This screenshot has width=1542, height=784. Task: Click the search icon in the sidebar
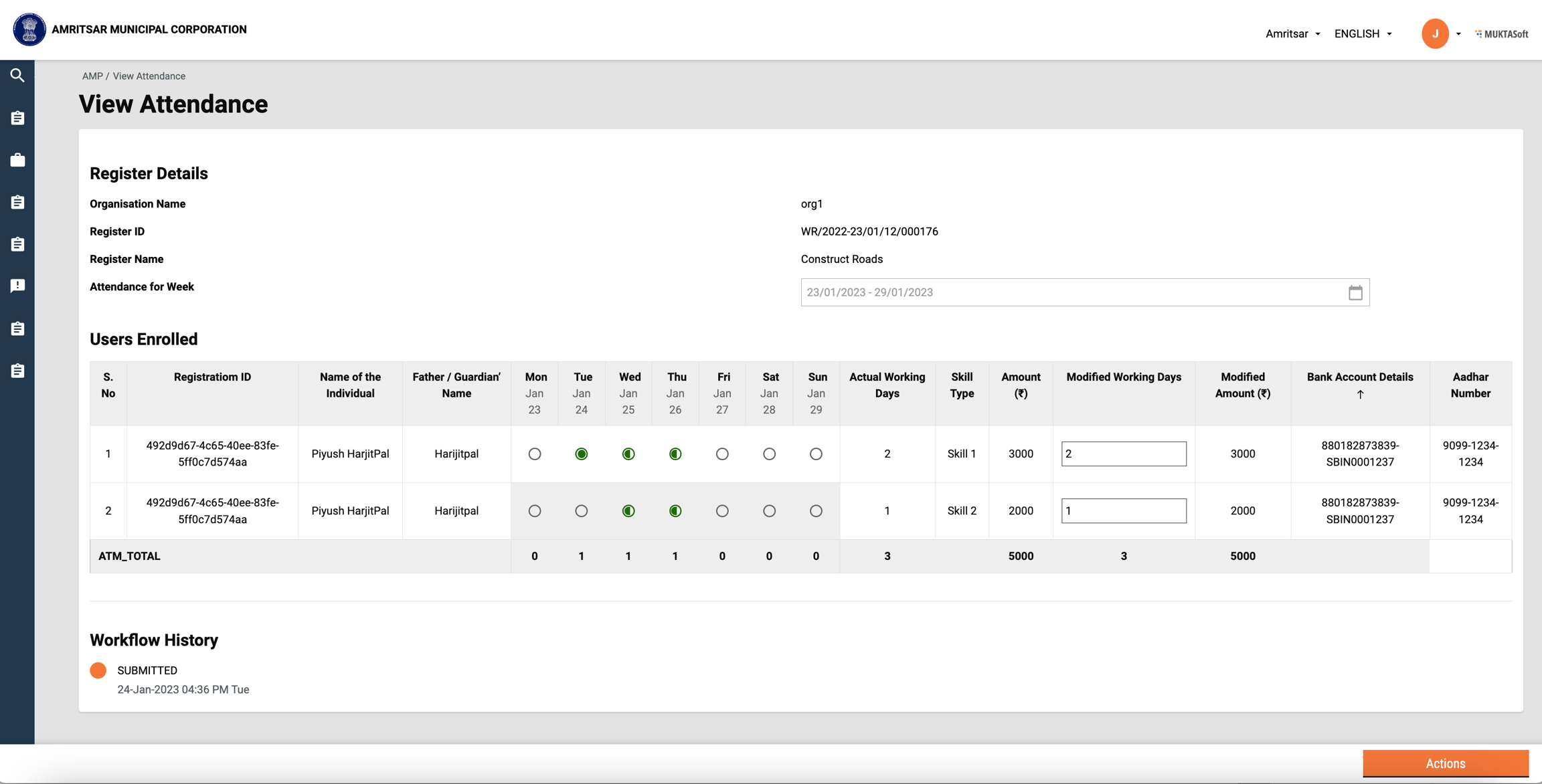pos(17,76)
